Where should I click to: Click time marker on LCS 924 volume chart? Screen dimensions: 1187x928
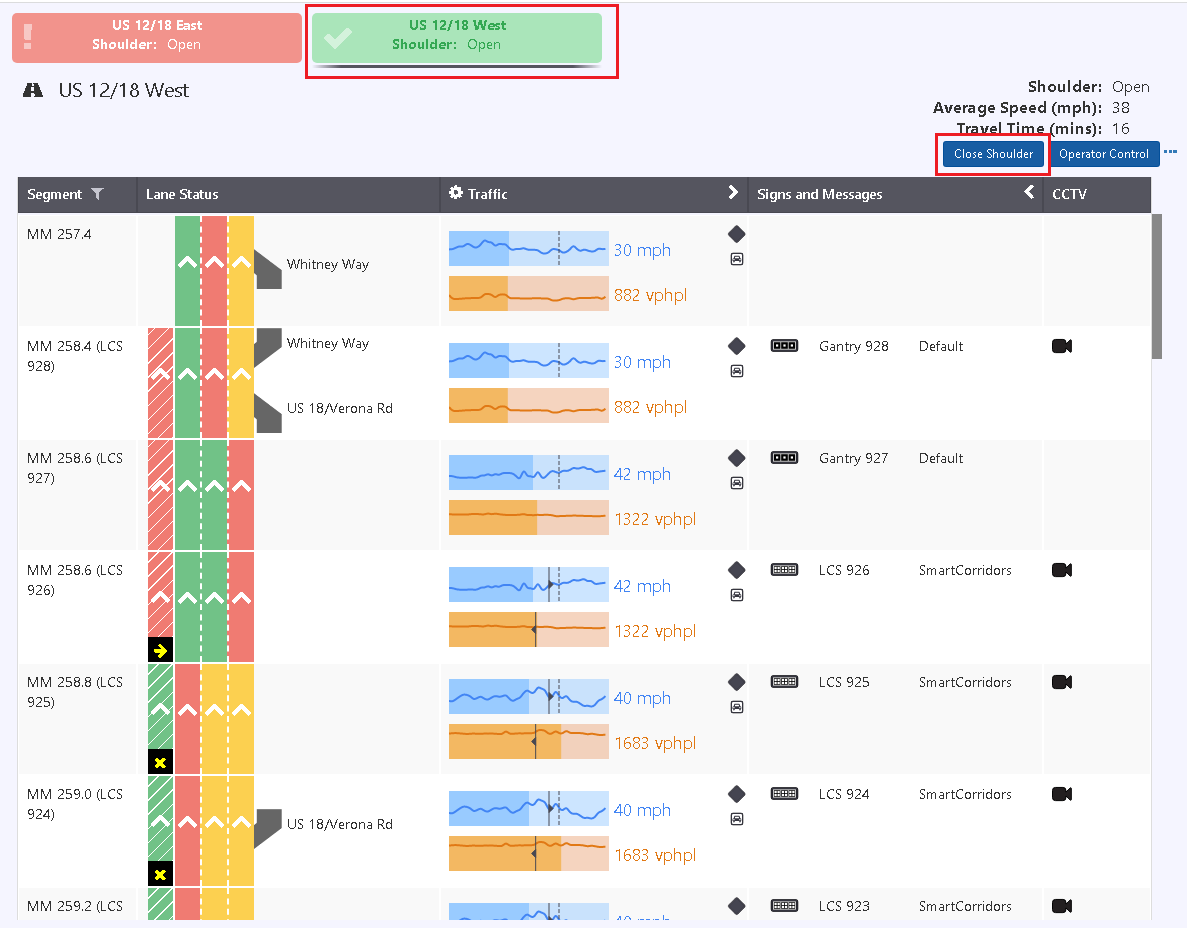[535, 854]
